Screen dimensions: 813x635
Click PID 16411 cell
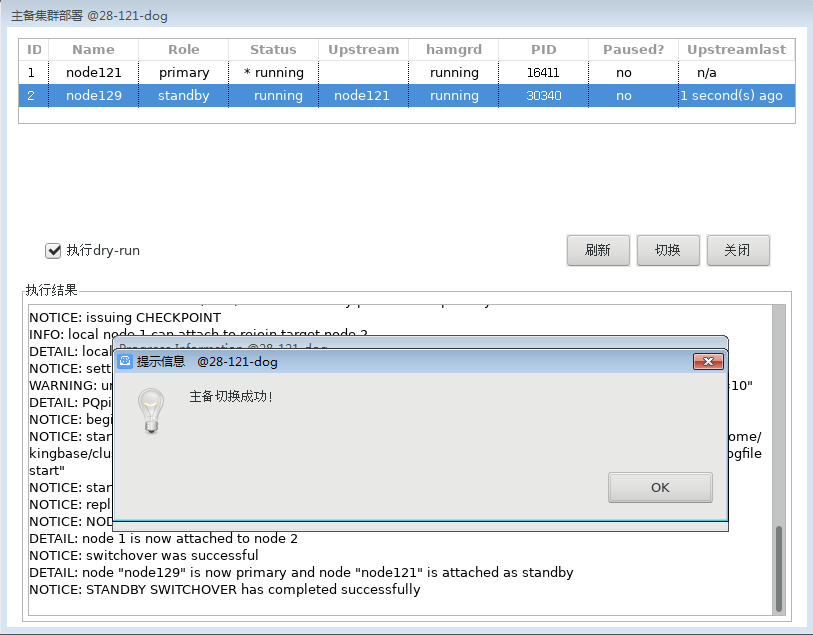coord(543,73)
